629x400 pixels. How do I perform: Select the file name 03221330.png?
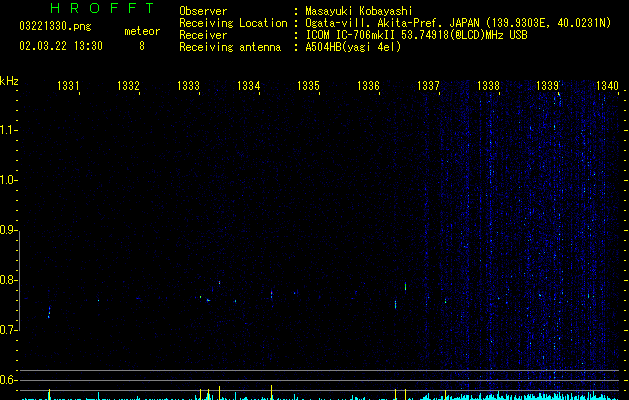(x=55, y=26)
